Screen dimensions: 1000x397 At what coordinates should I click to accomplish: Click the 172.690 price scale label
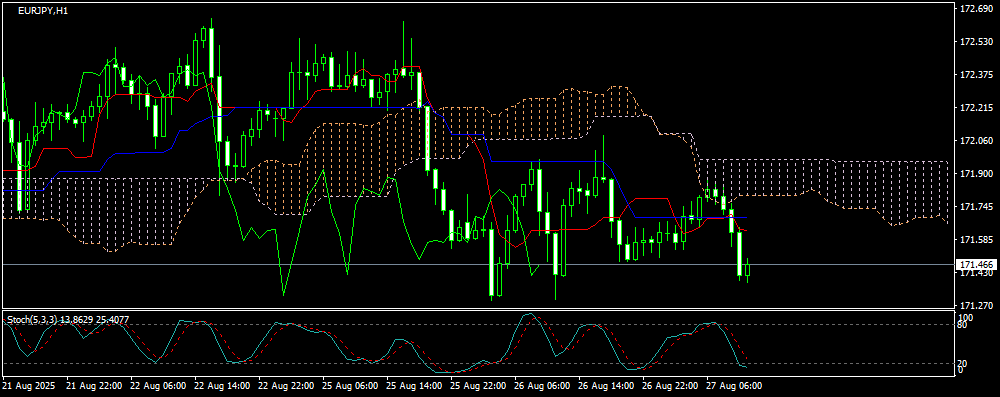tap(977, 9)
